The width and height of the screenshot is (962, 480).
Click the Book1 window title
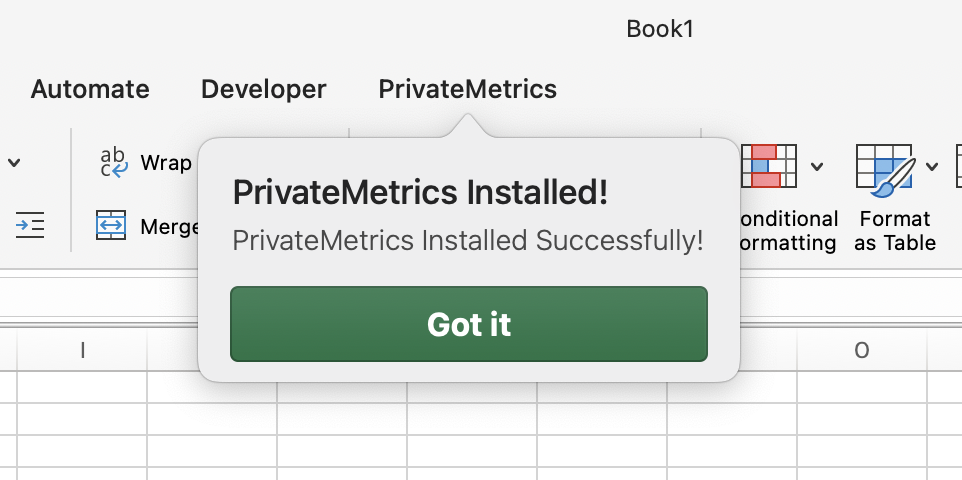click(660, 29)
